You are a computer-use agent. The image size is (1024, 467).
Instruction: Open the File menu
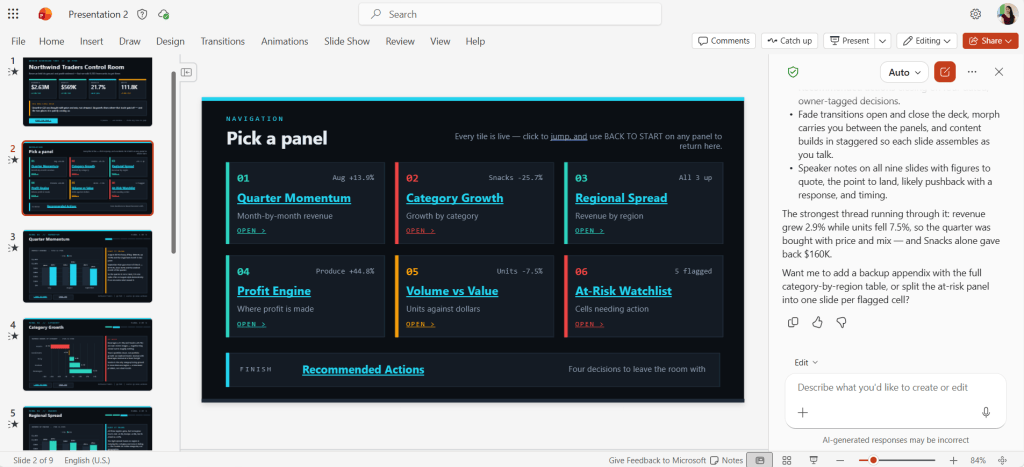18,41
